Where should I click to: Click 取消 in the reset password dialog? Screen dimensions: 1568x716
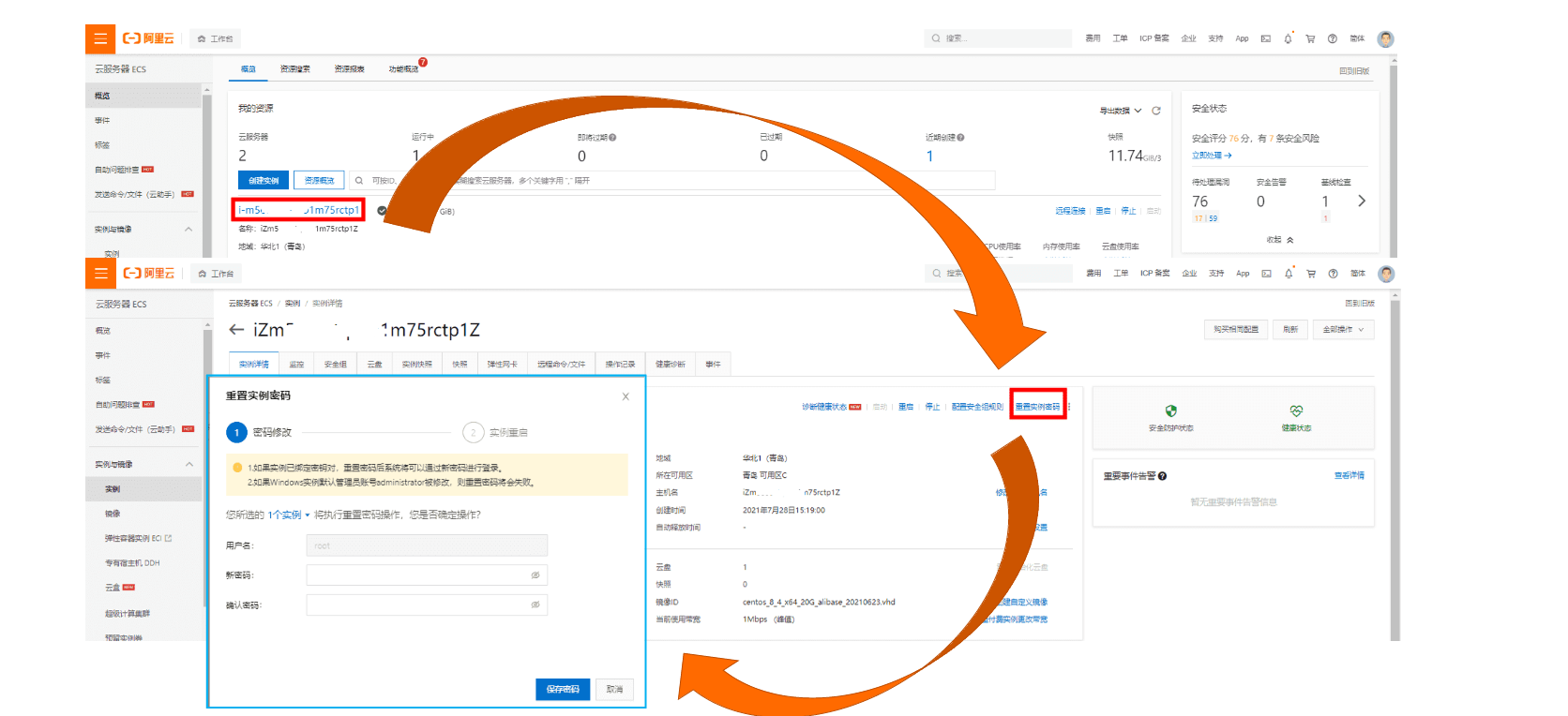(x=614, y=690)
